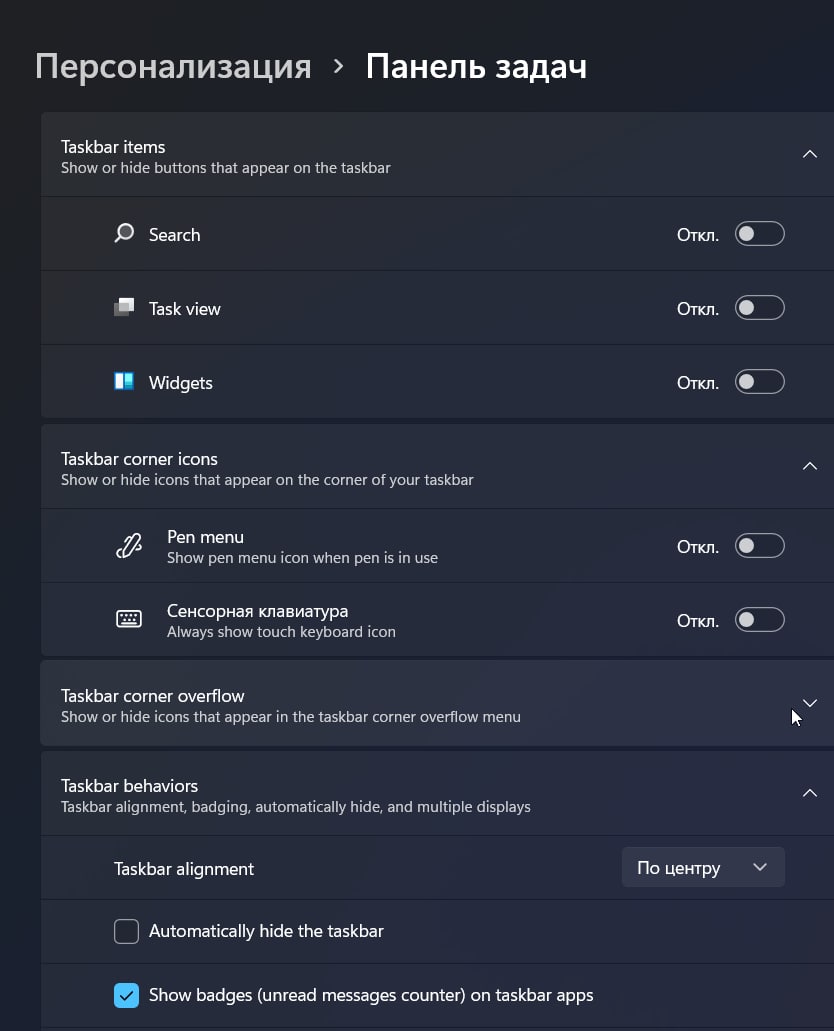Click the touch keyboard icon
Screen dimensions: 834x1031
click(129, 619)
